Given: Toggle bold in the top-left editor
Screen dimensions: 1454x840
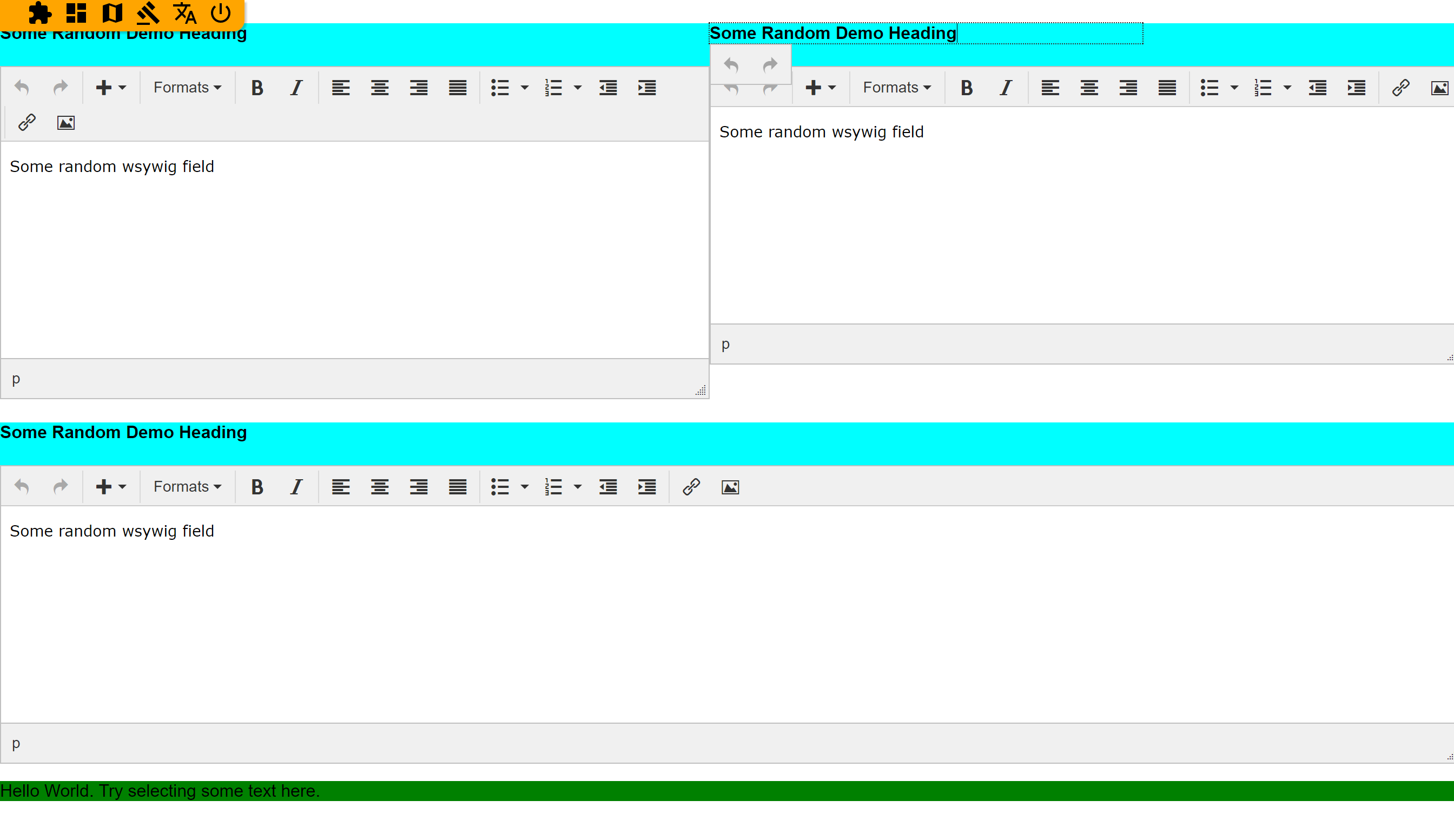Looking at the screenshot, I should [257, 88].
